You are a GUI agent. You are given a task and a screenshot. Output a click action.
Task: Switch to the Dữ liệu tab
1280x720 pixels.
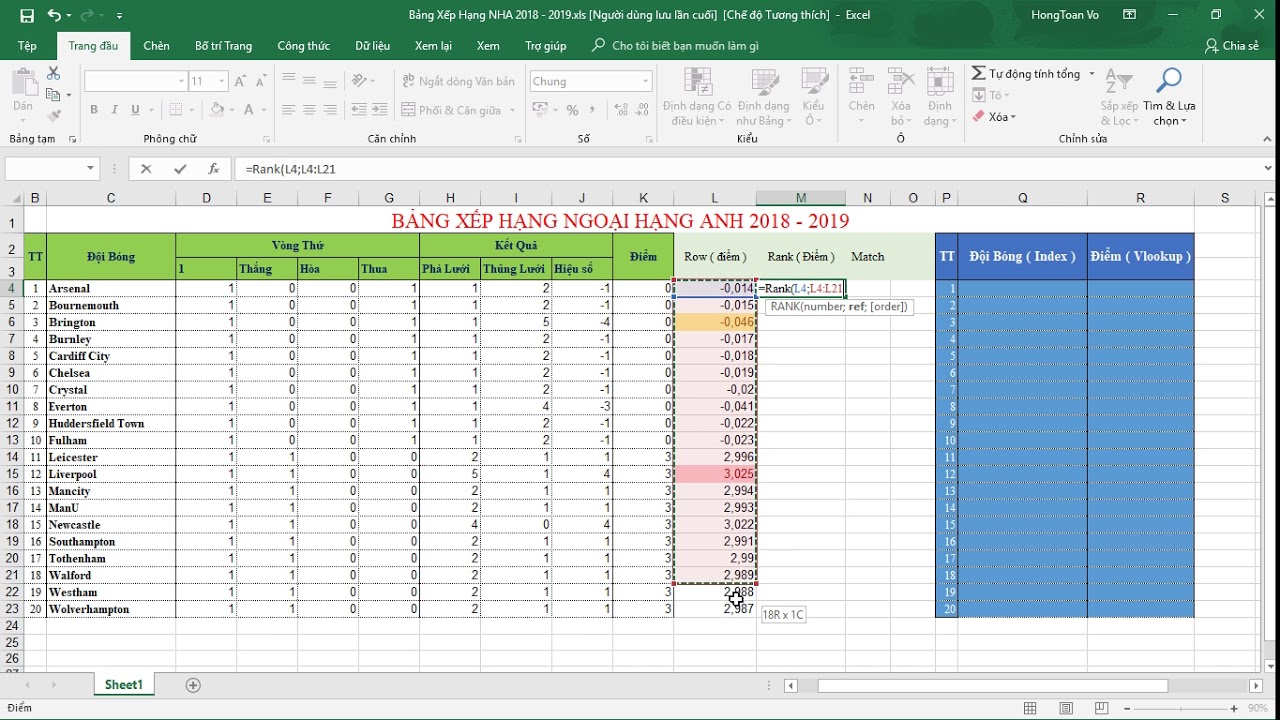373,46
